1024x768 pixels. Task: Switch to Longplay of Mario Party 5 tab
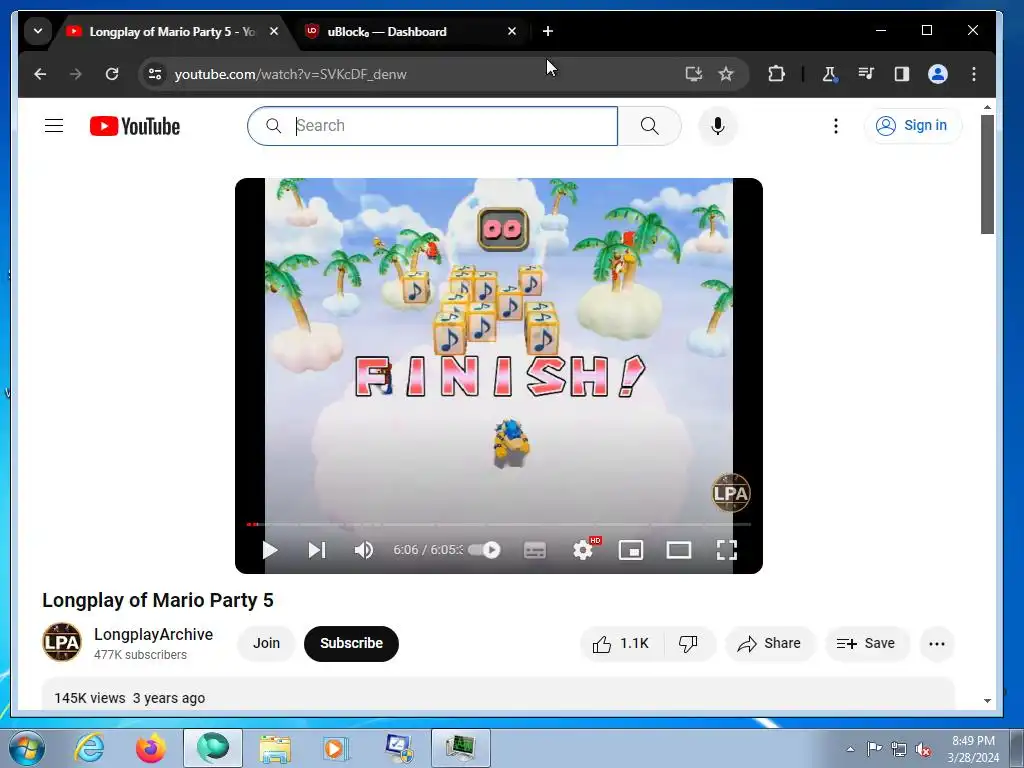(x=171, y=31)
